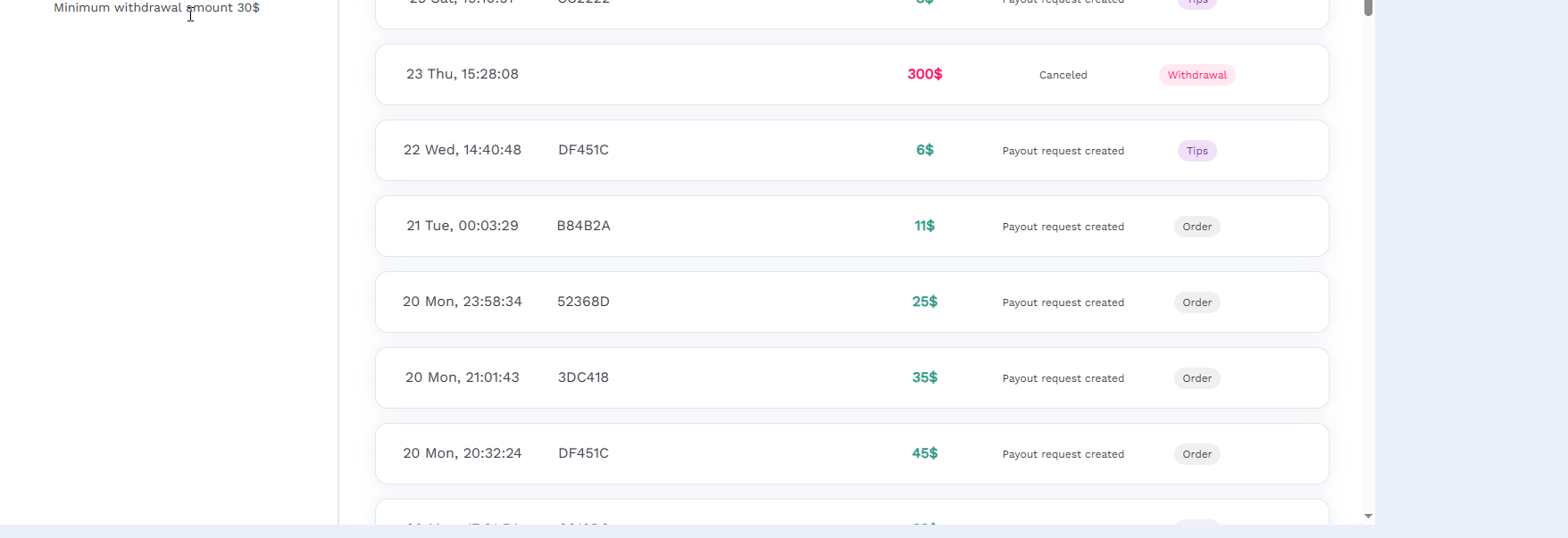Click the scrollbar down arrow
Viewport: 1568px width, 538px height.
pos(1368,516)
